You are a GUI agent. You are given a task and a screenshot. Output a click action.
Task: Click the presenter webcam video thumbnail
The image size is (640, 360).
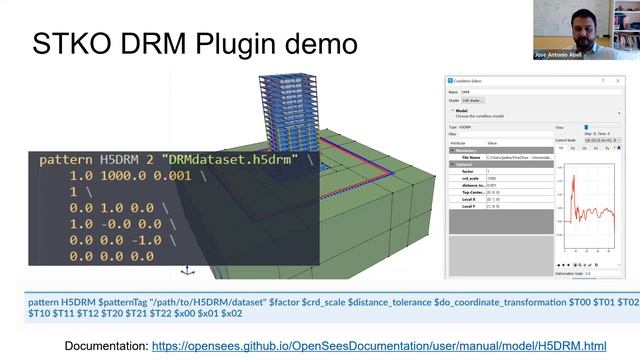pyautogui.click(x=586, y=30)
